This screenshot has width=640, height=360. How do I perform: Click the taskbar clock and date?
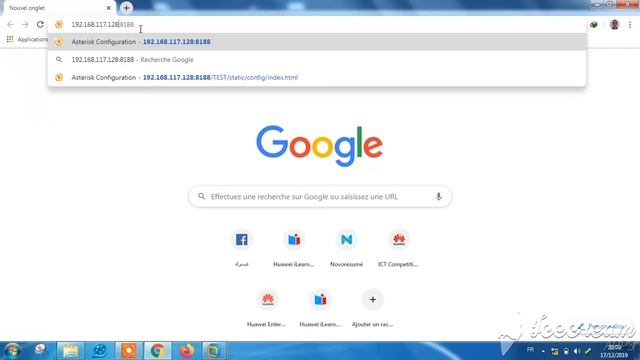614,351
